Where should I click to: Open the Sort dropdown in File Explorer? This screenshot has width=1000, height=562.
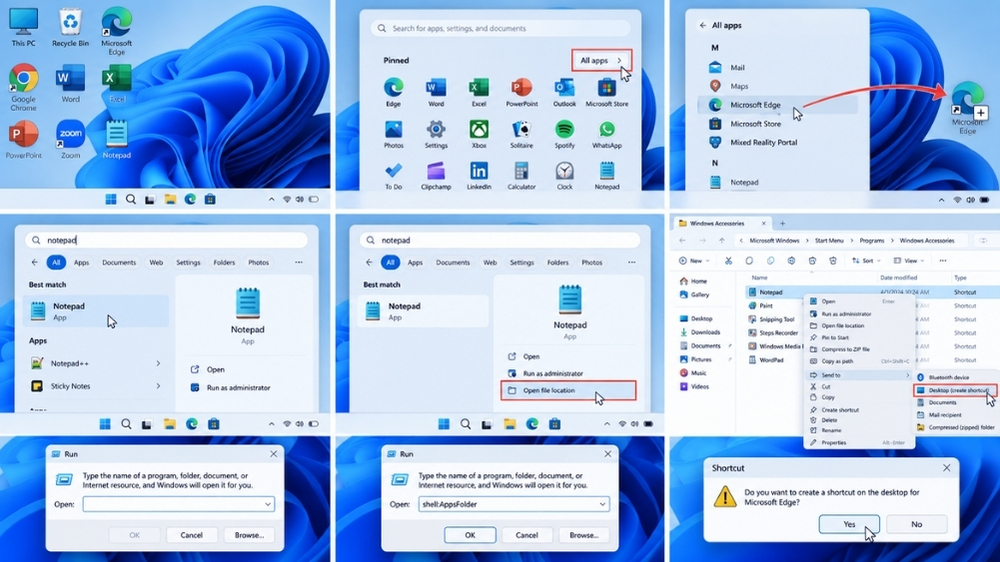point(866,260)
